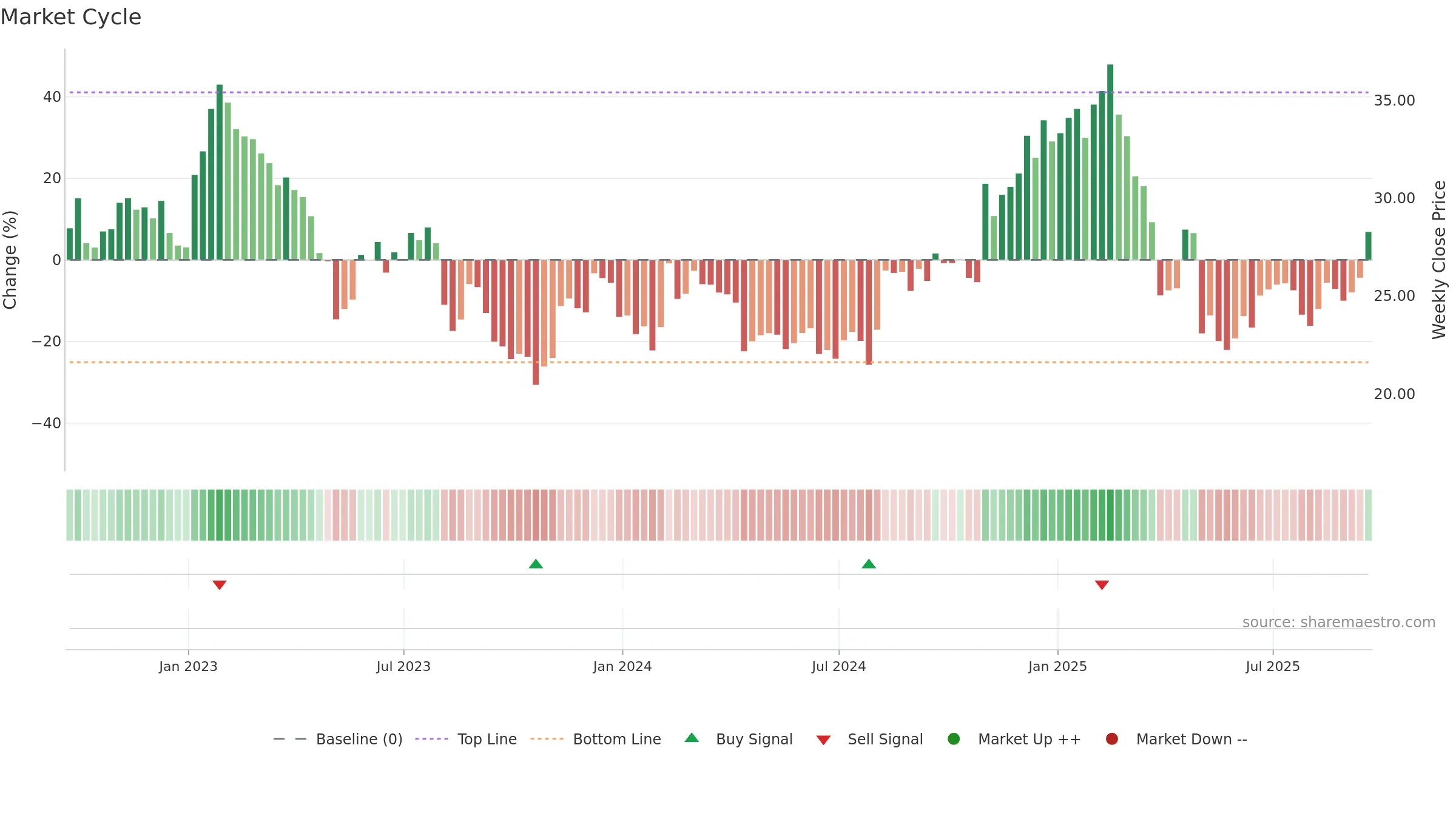Click the 25.00 price axis label

pos(1394,295)
